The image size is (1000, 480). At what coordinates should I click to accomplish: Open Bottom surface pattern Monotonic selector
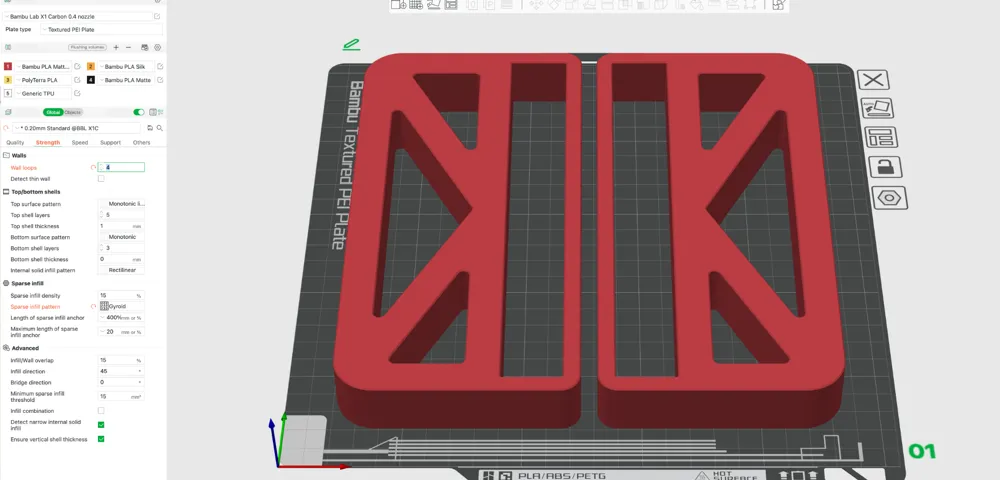[x=121, y=237]
